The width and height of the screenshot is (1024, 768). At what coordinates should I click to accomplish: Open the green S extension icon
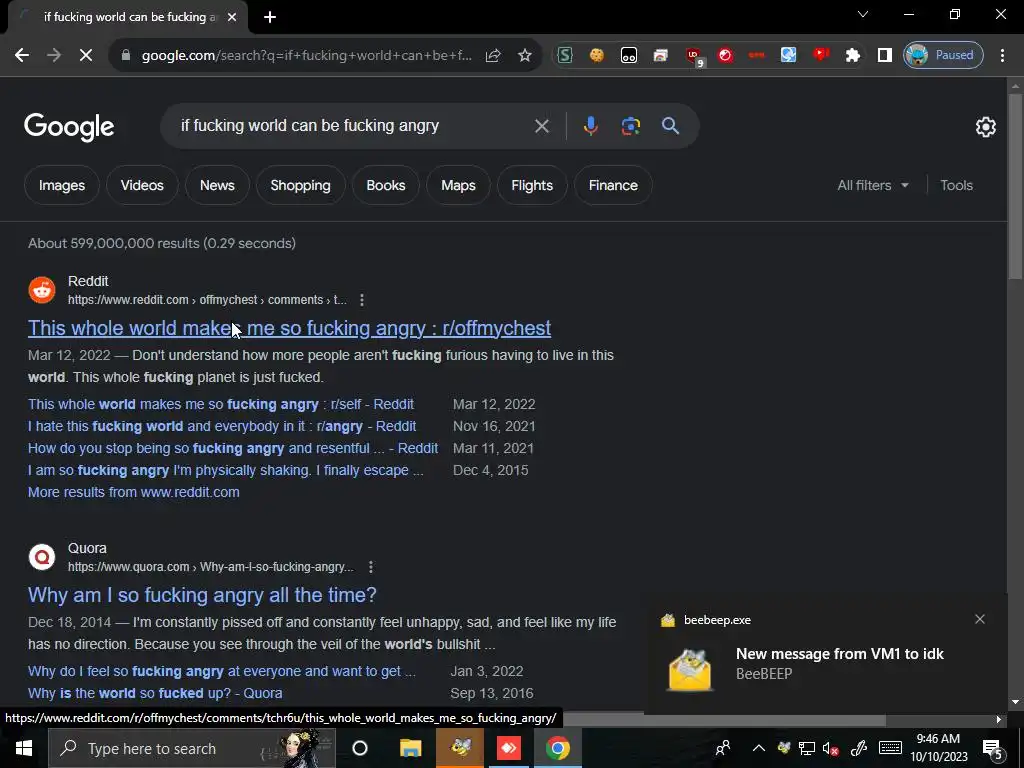[x=565, y=56]
